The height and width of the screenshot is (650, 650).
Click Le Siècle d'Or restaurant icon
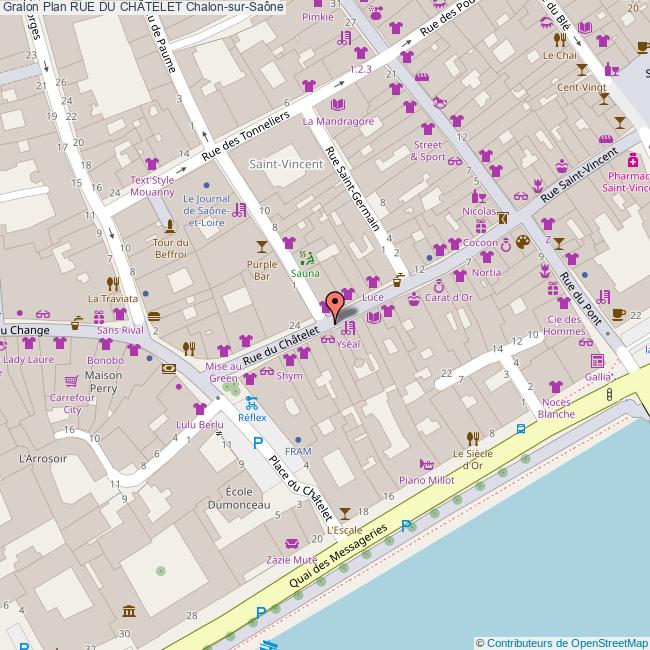[473, 437]
